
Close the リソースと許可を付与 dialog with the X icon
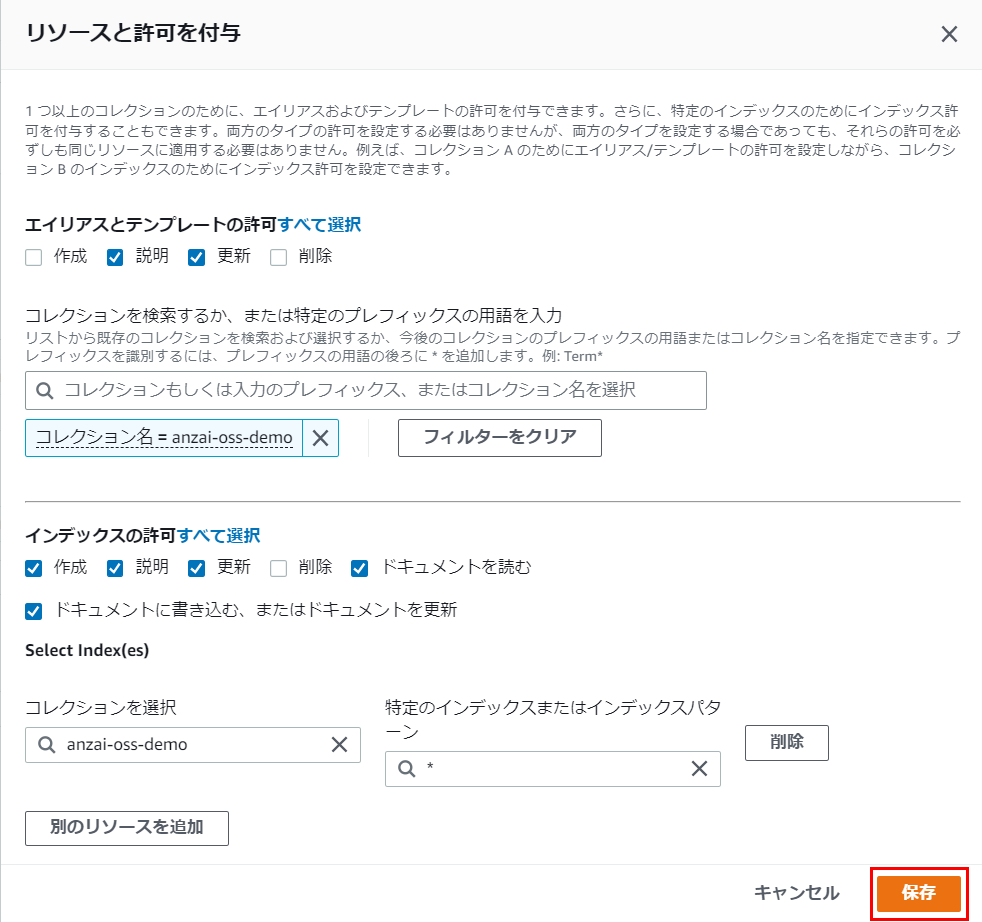(949, 34)
